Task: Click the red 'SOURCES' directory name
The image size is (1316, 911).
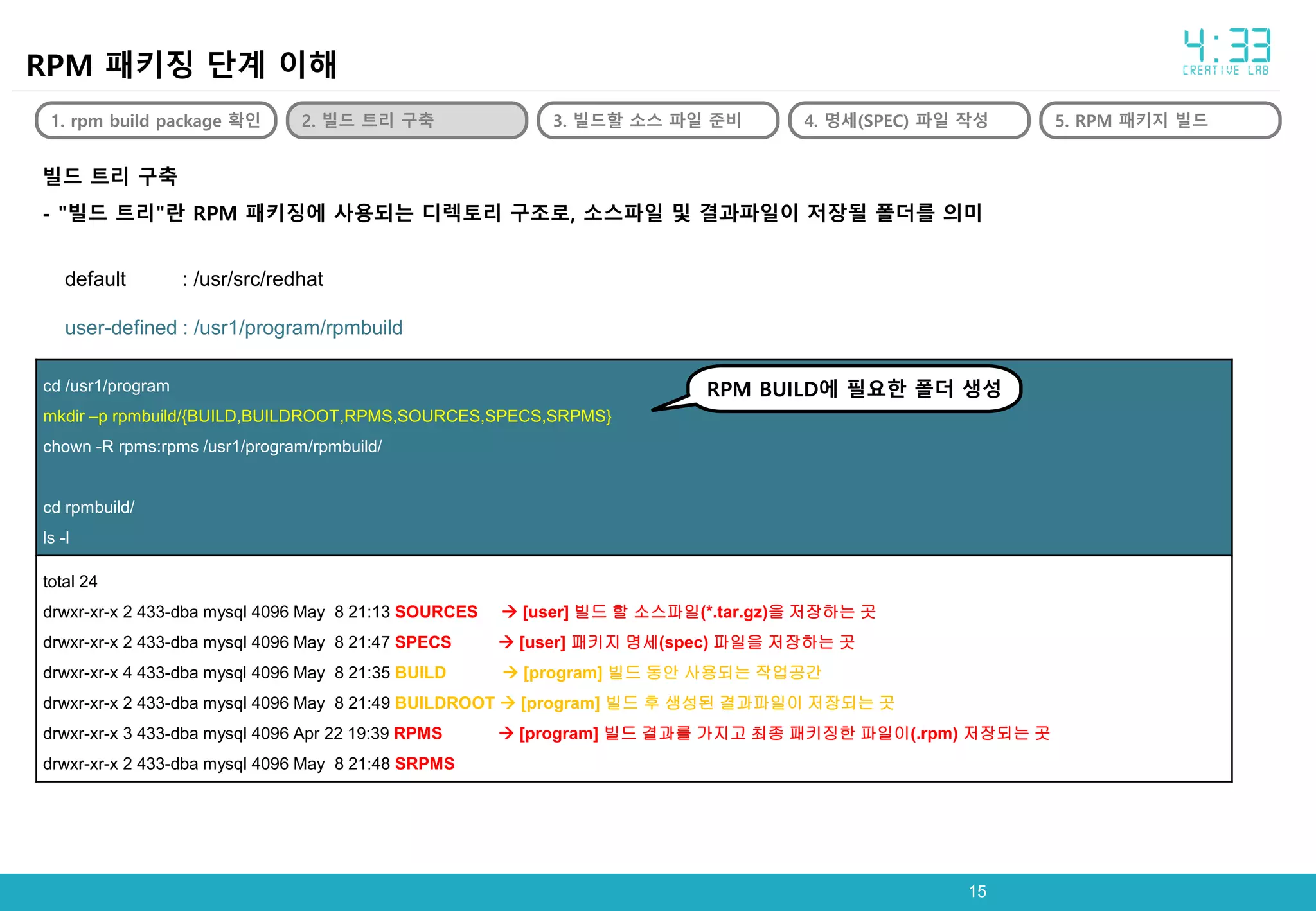Action: [436, 612]
